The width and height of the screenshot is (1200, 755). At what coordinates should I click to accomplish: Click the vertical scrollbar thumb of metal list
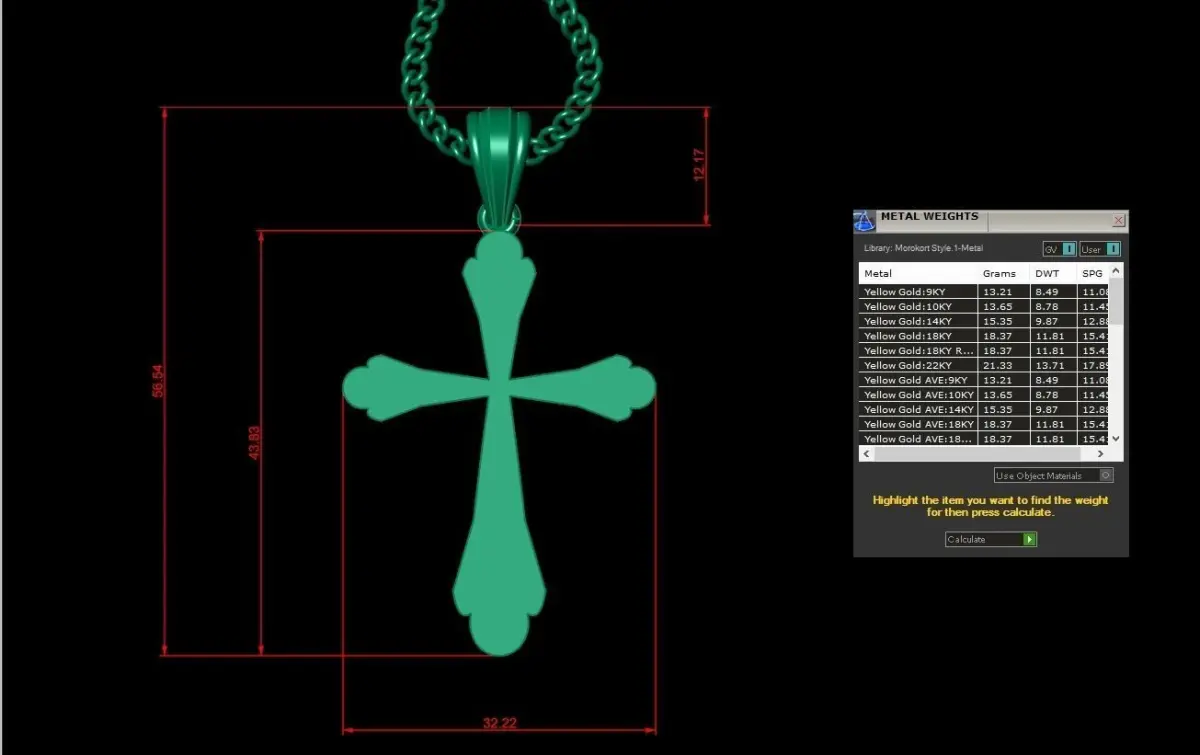point(1117,301)
